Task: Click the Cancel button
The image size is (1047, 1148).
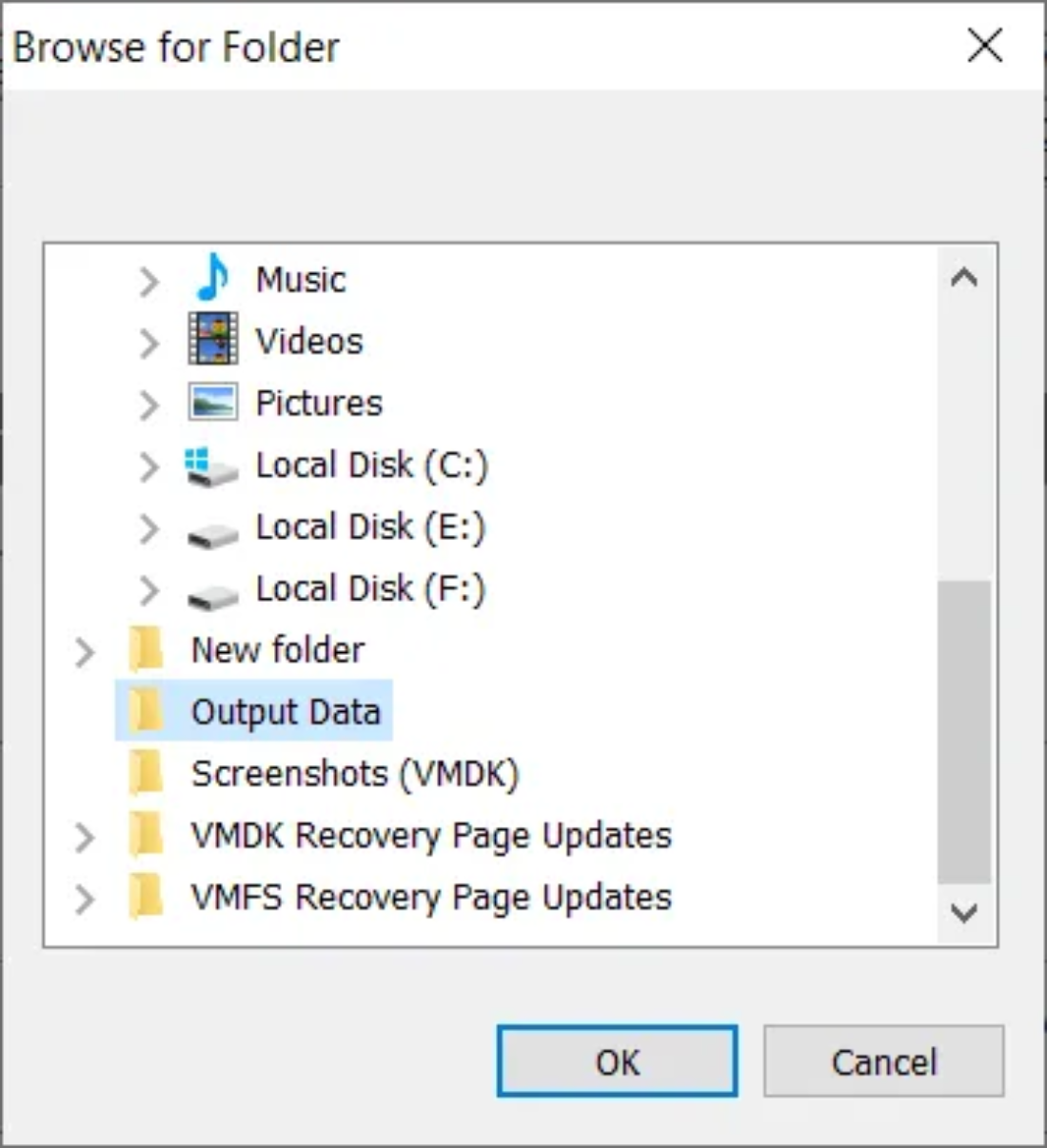Action: pos(883,1062)
